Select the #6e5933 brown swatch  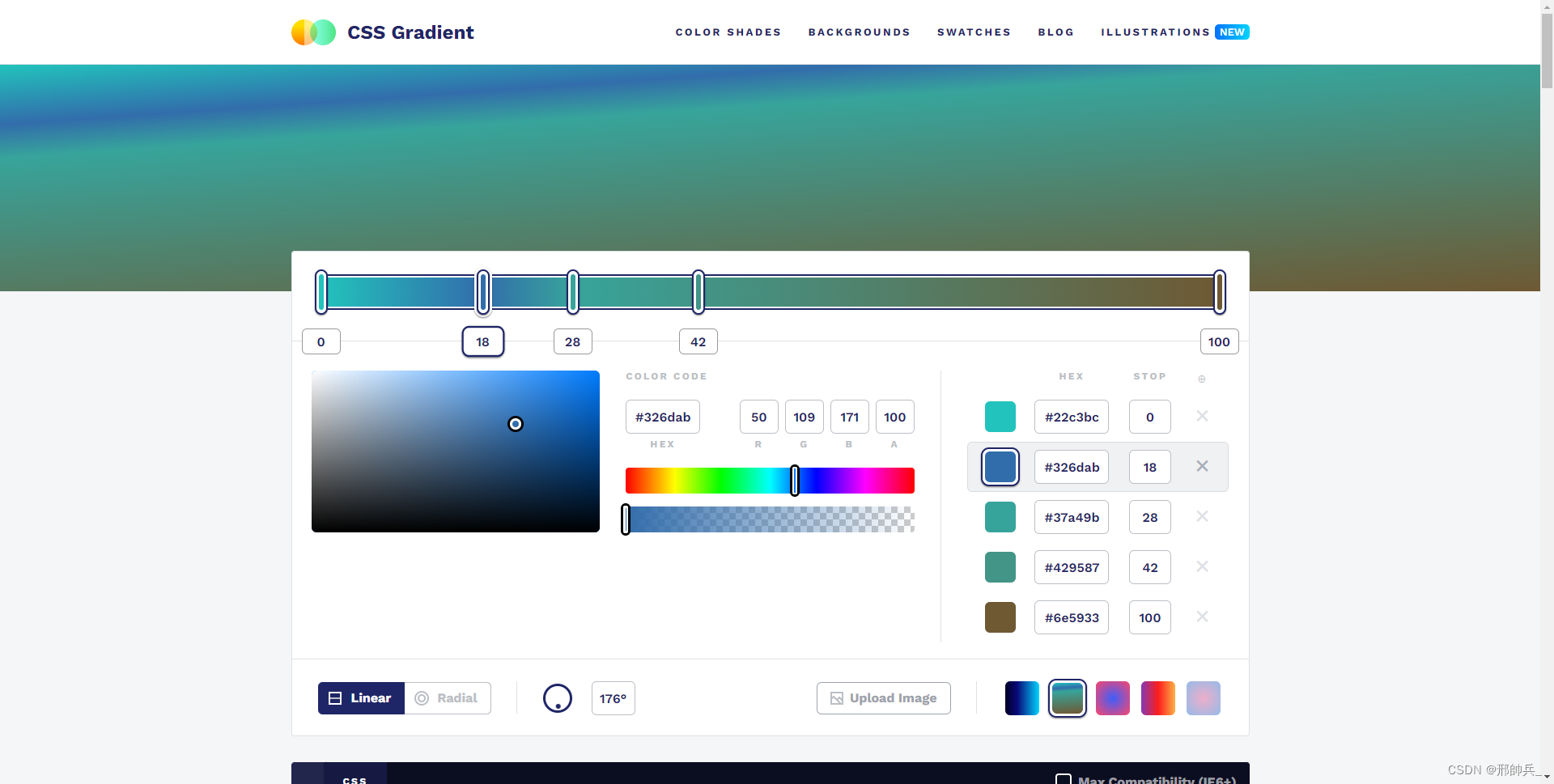point(1000,617)
